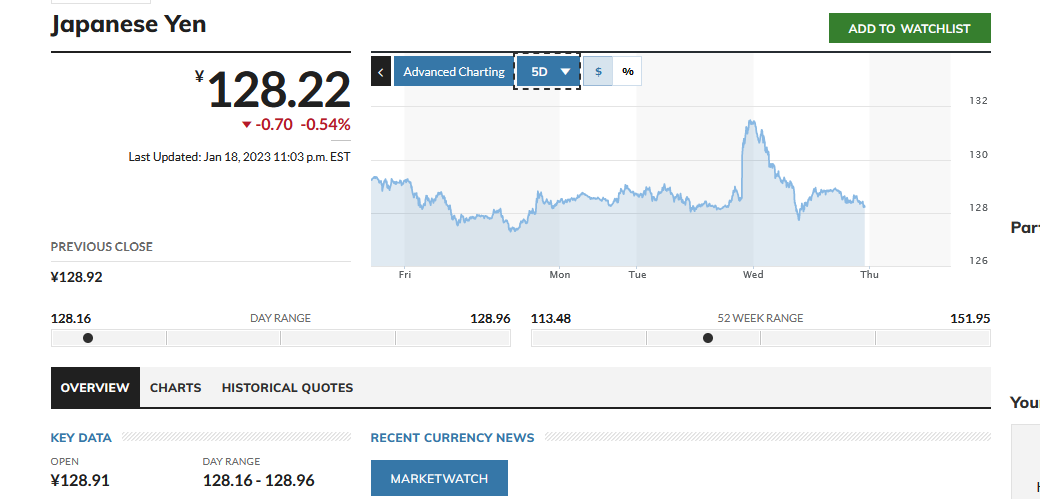This screenshot has height=499, width=1040.
Task: Open the Advanced Charting view
Action: tap(454, 71)
